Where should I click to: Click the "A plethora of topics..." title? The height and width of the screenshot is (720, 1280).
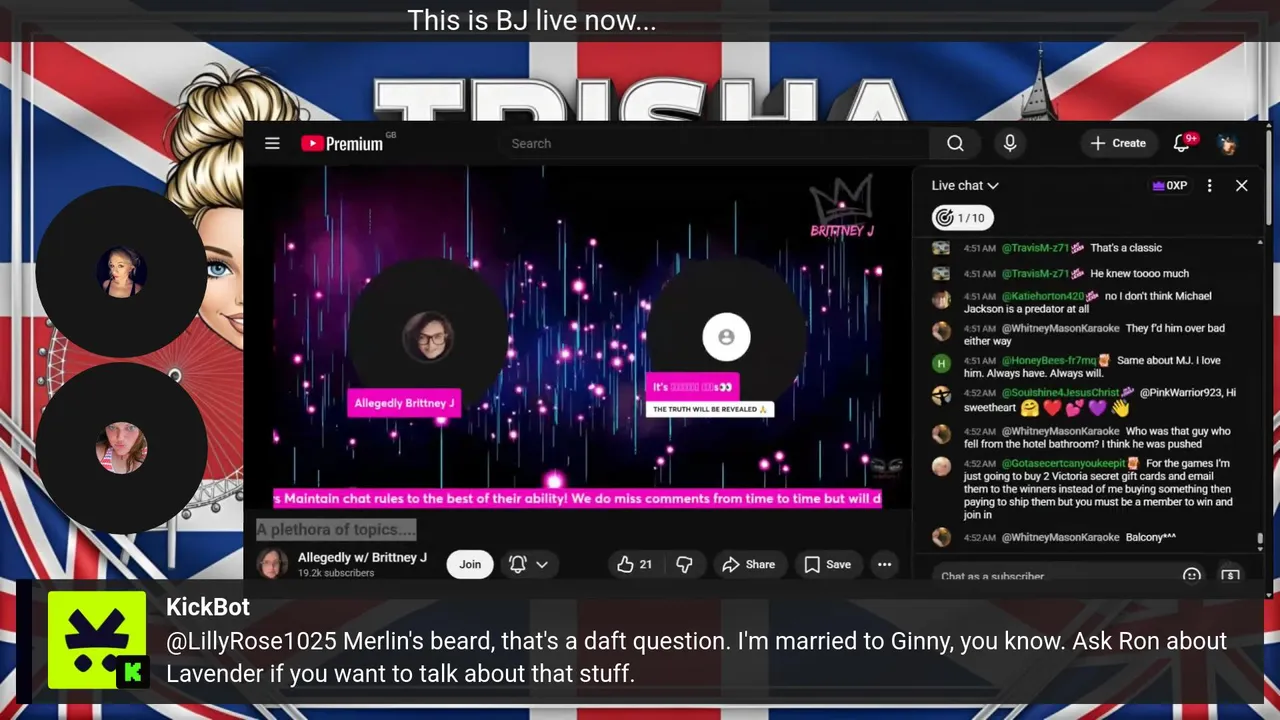(x=335, y=529)
